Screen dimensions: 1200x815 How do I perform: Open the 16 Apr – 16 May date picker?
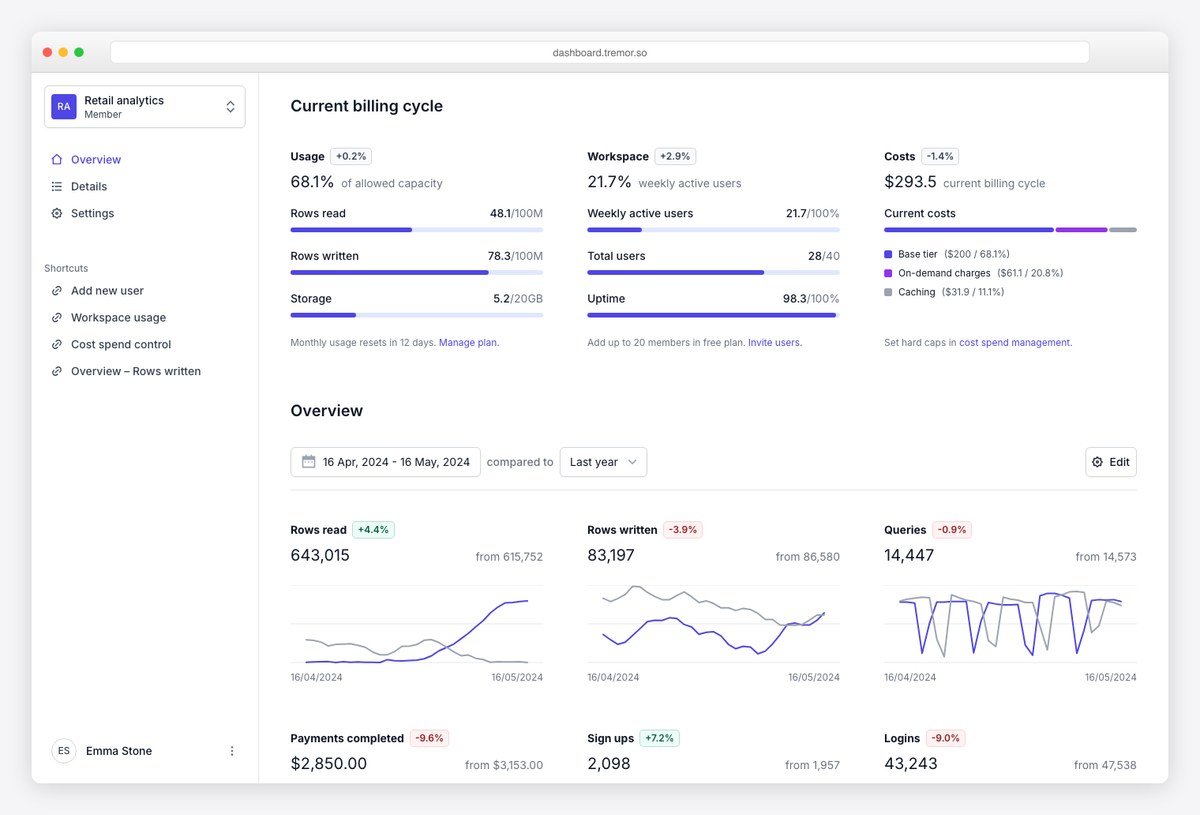(385, 462)
